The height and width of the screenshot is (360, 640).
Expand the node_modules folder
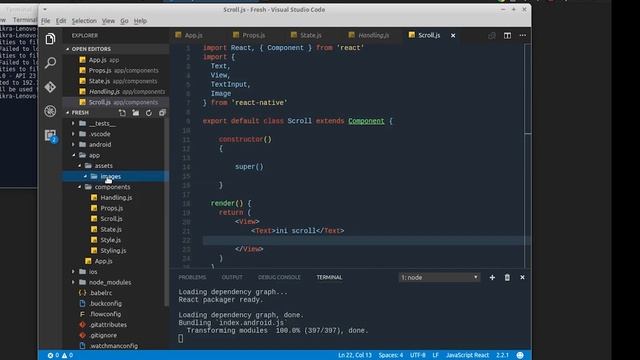coord(110,282)
